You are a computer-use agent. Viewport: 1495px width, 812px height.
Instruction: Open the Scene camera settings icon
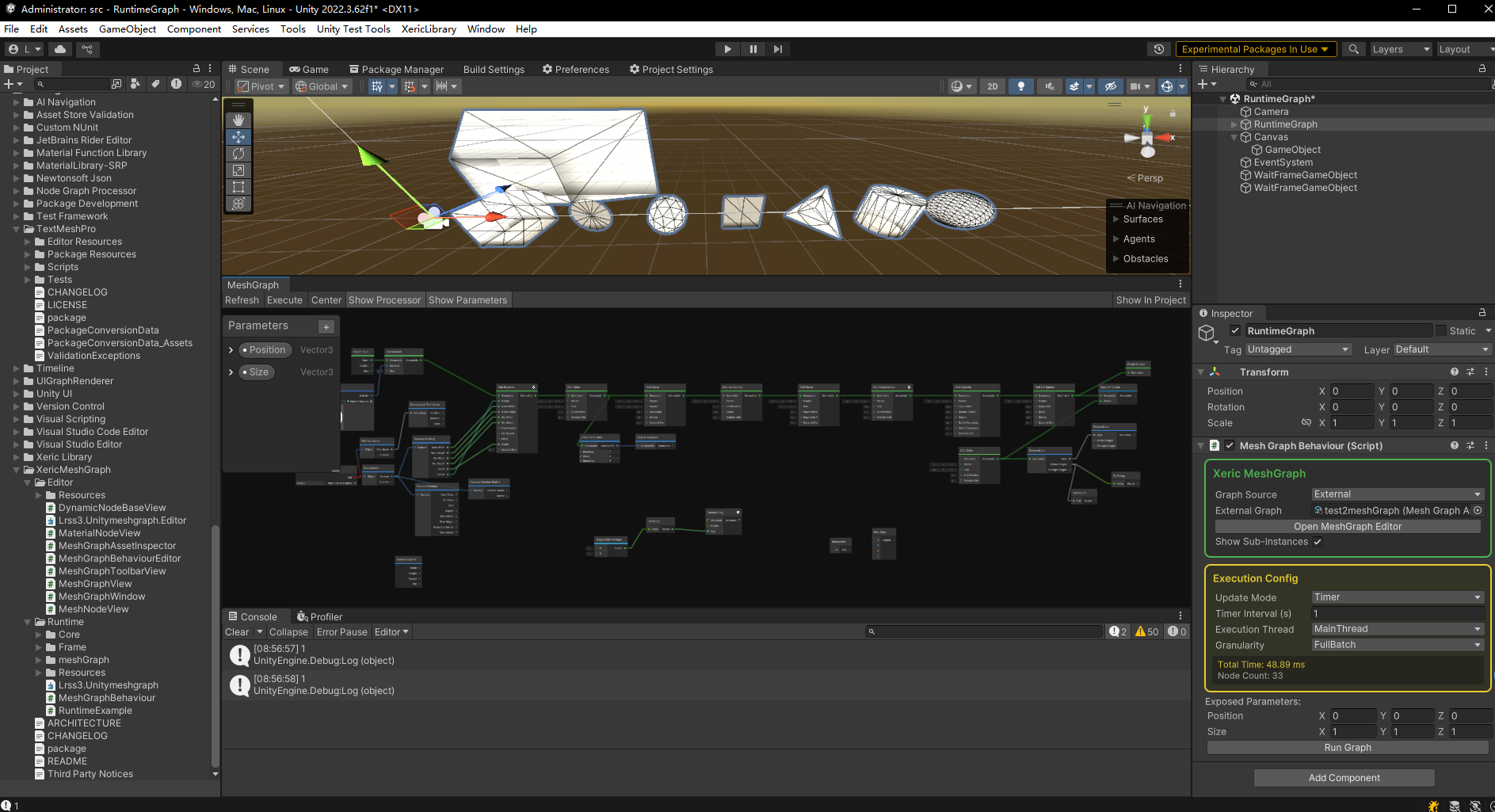(x=1135, y=86)
